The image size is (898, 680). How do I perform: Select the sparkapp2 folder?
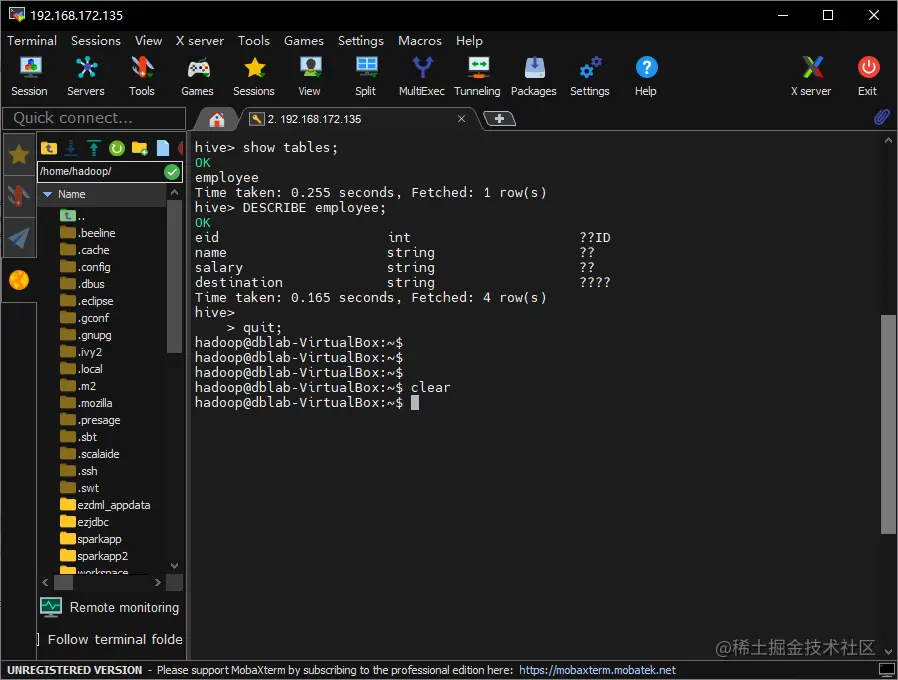point(94,556)
